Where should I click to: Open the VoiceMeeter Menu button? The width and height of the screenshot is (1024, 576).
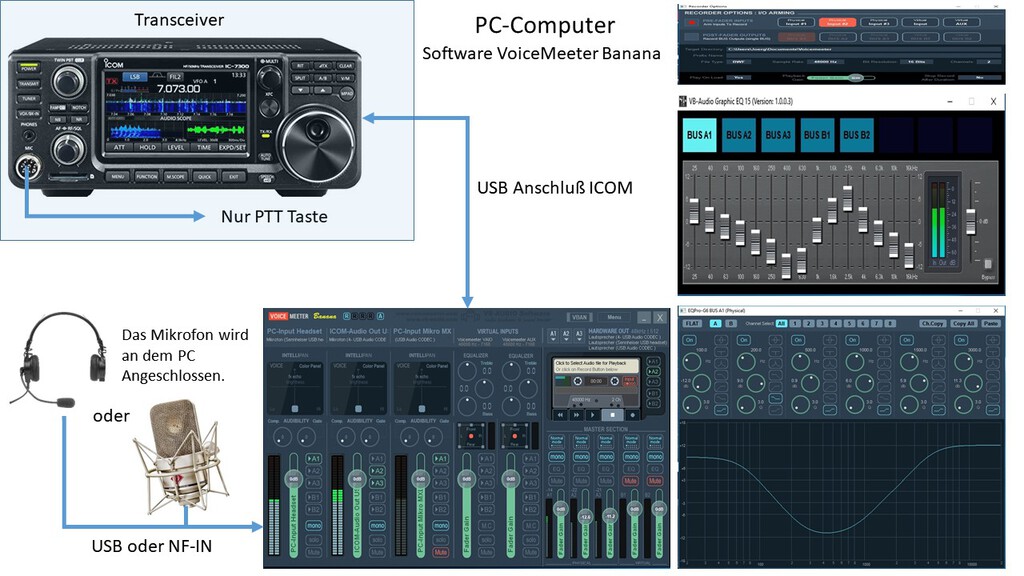[x=614, y=317]
